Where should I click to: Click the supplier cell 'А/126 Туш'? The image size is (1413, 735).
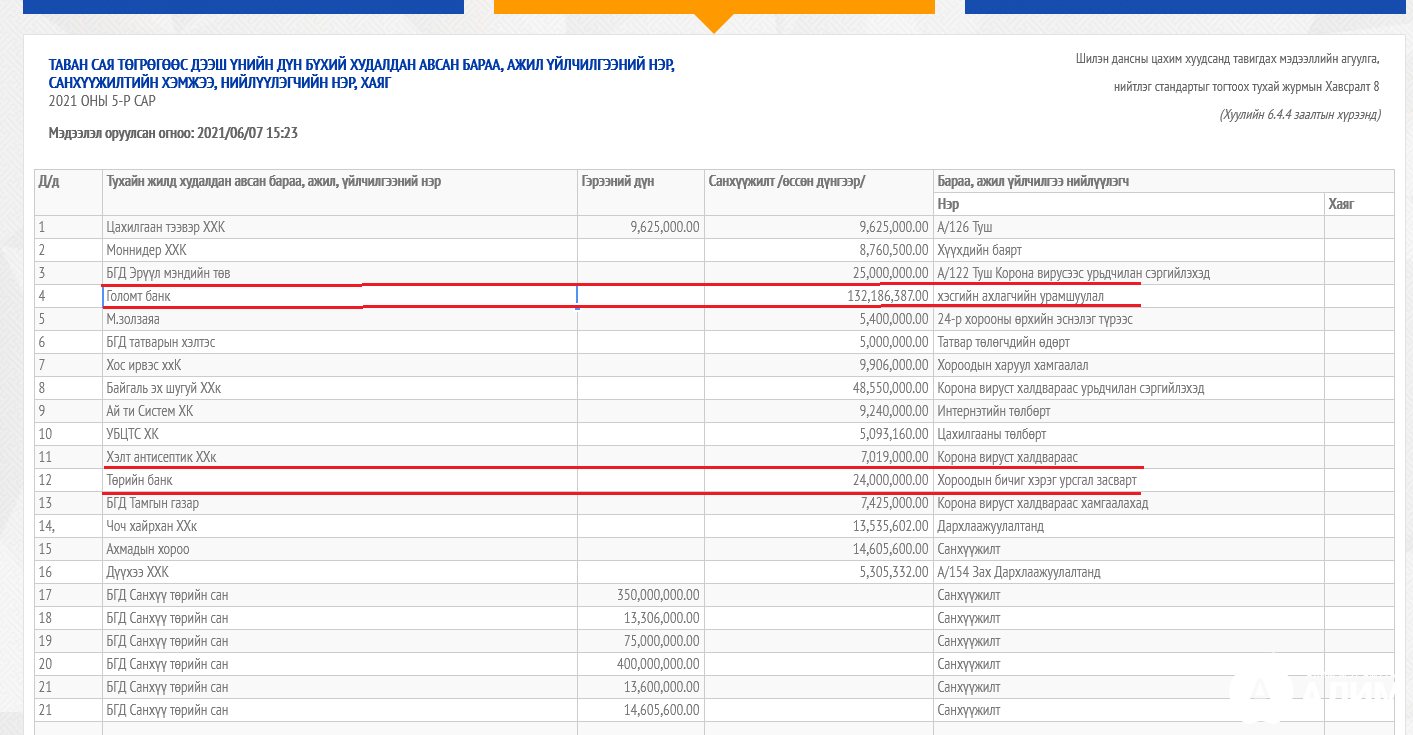point(1129,227)
